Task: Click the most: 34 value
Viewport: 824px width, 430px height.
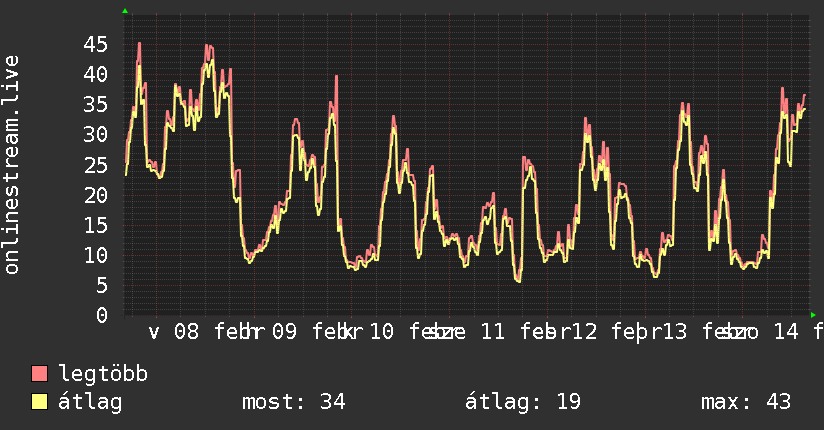Action: pos(293,402)
